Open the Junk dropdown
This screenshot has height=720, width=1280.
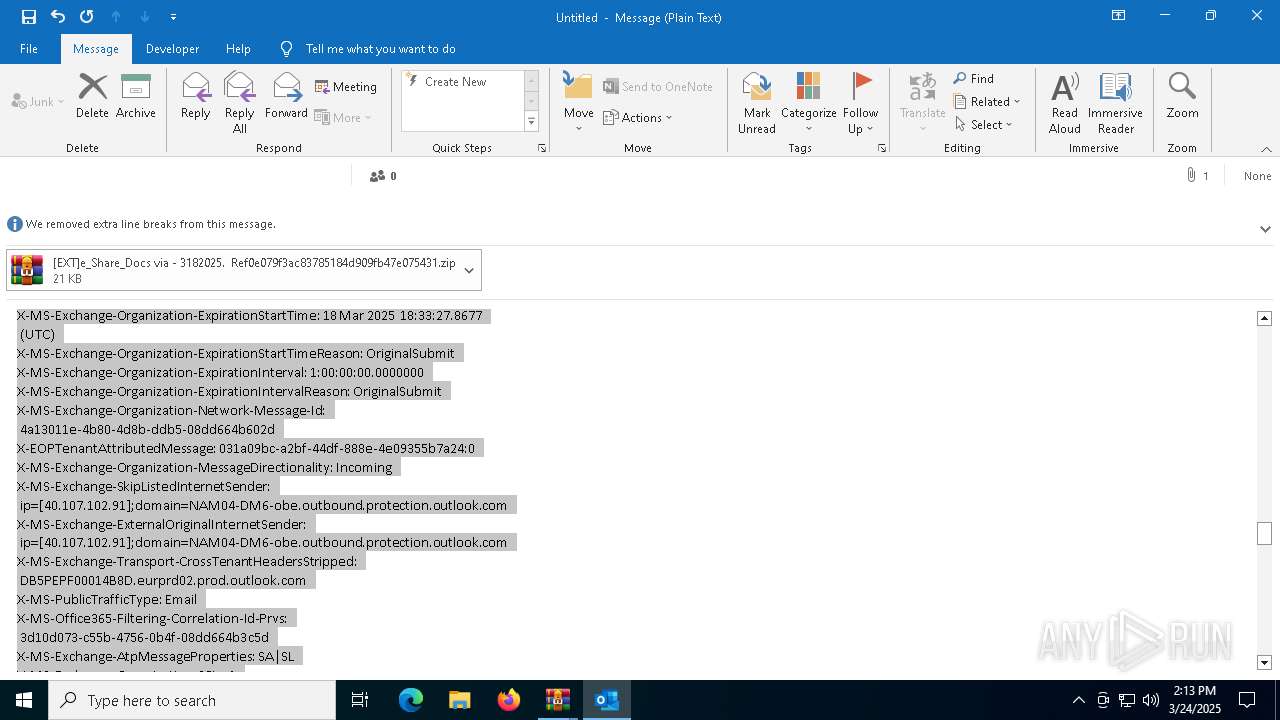(x=38, y=101)
